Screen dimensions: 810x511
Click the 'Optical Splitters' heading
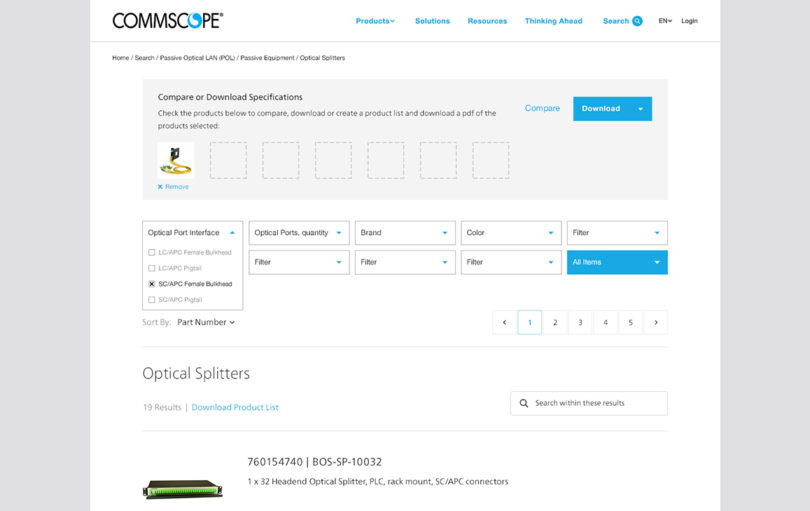point(196,374)
